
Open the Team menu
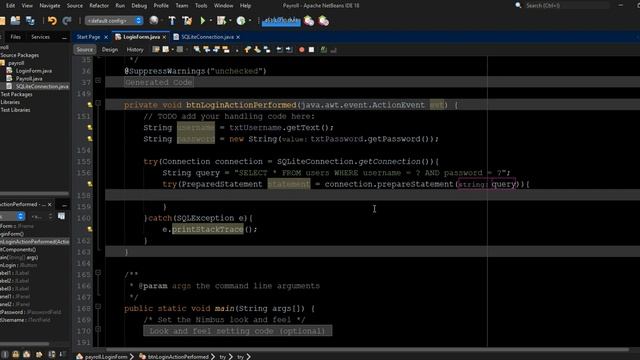(x=182, y=6)
